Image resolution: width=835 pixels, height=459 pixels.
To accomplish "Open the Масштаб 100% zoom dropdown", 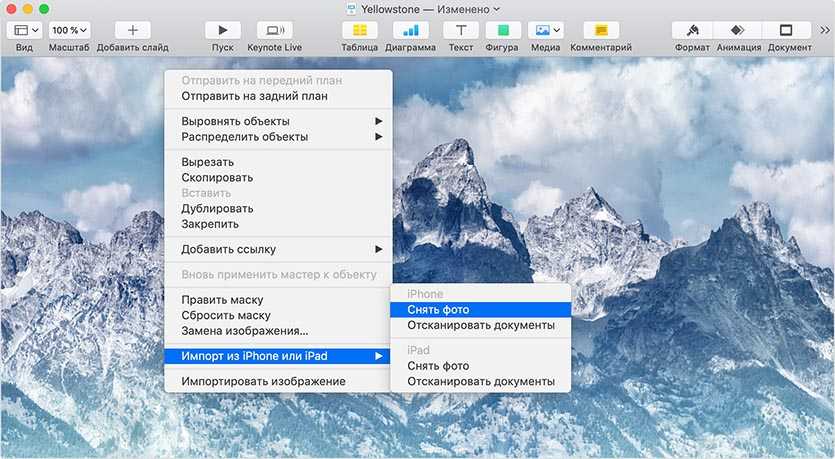I will [x=69, y=30].
